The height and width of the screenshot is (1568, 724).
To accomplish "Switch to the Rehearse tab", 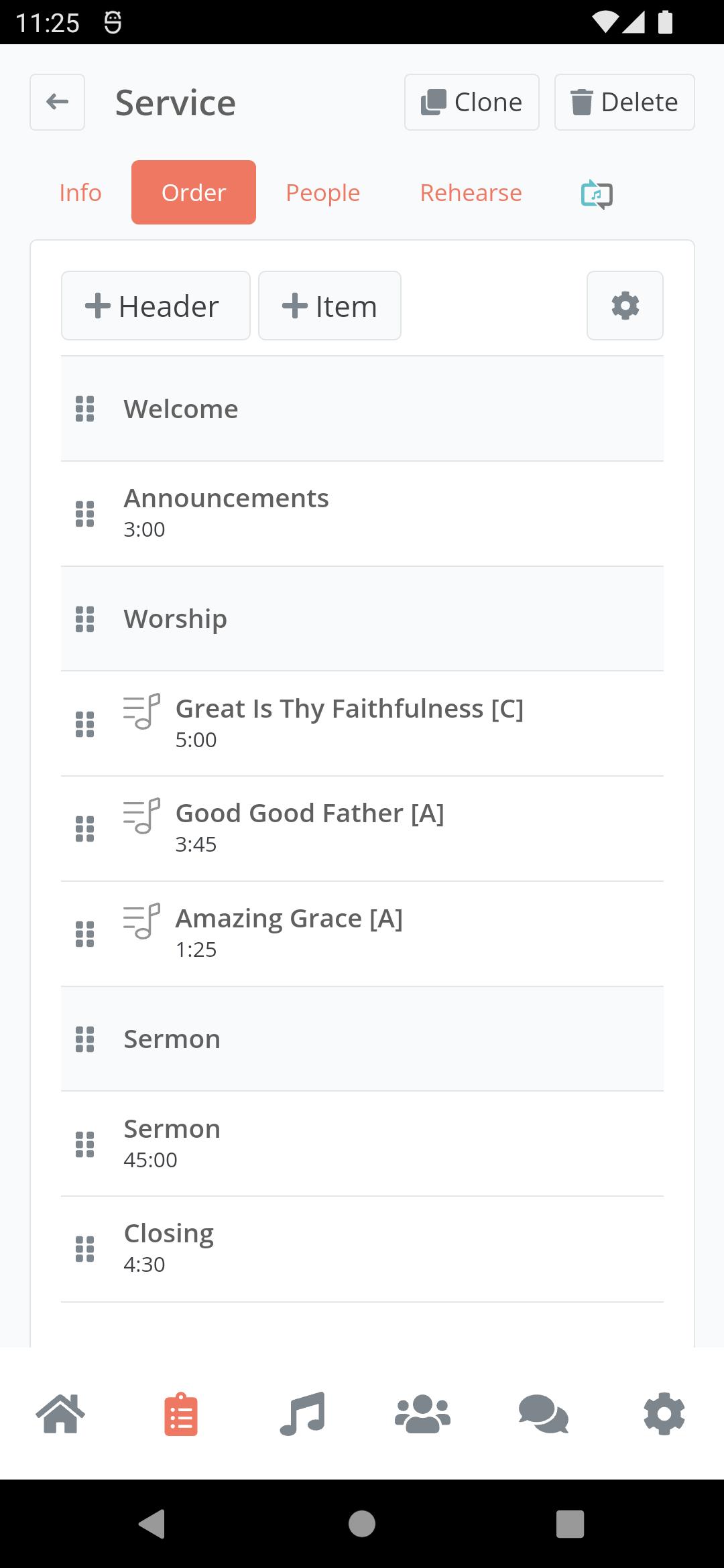I will point(471,192).
